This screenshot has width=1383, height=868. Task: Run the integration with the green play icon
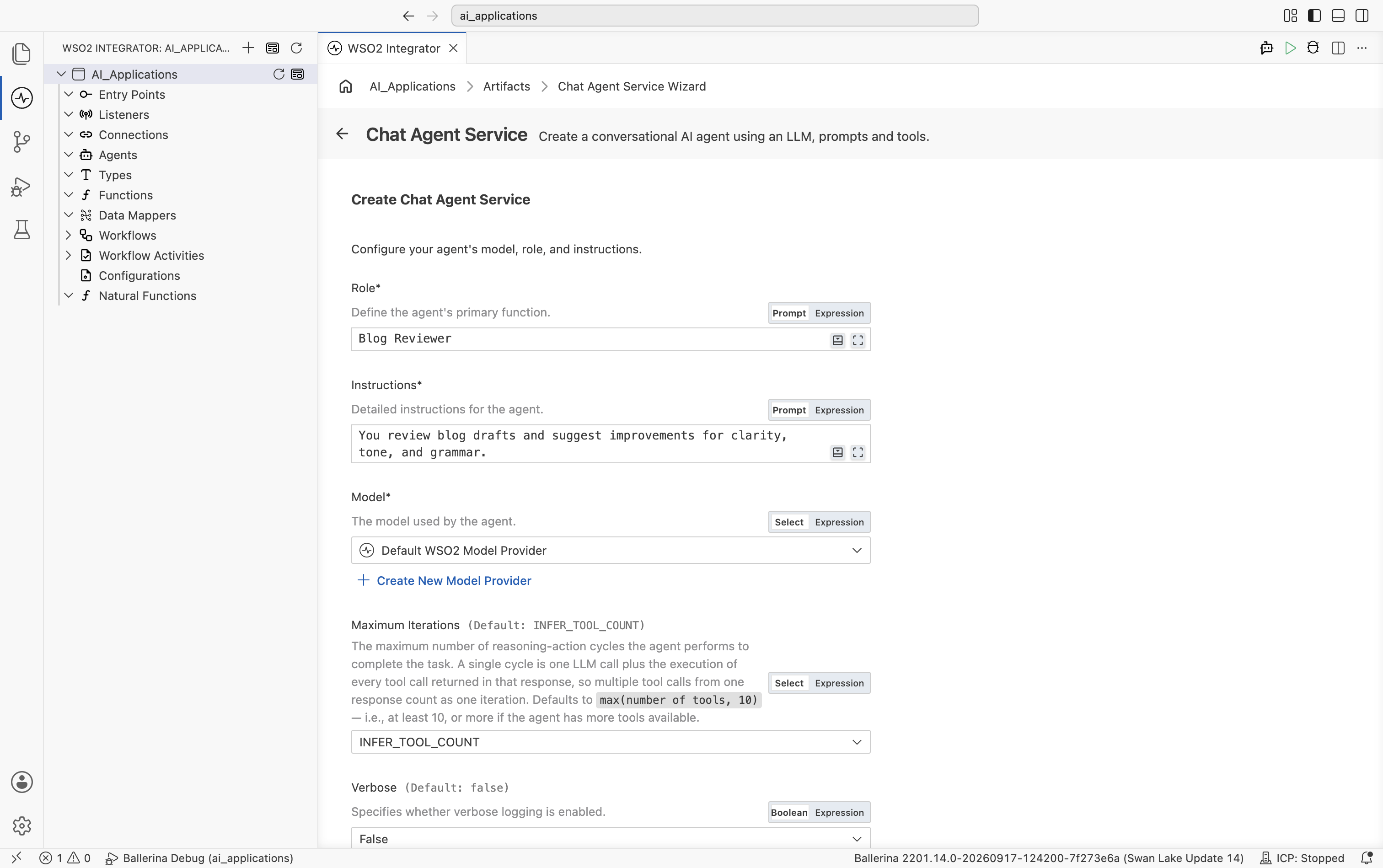pyautogui.click(x=1290, y=48)
